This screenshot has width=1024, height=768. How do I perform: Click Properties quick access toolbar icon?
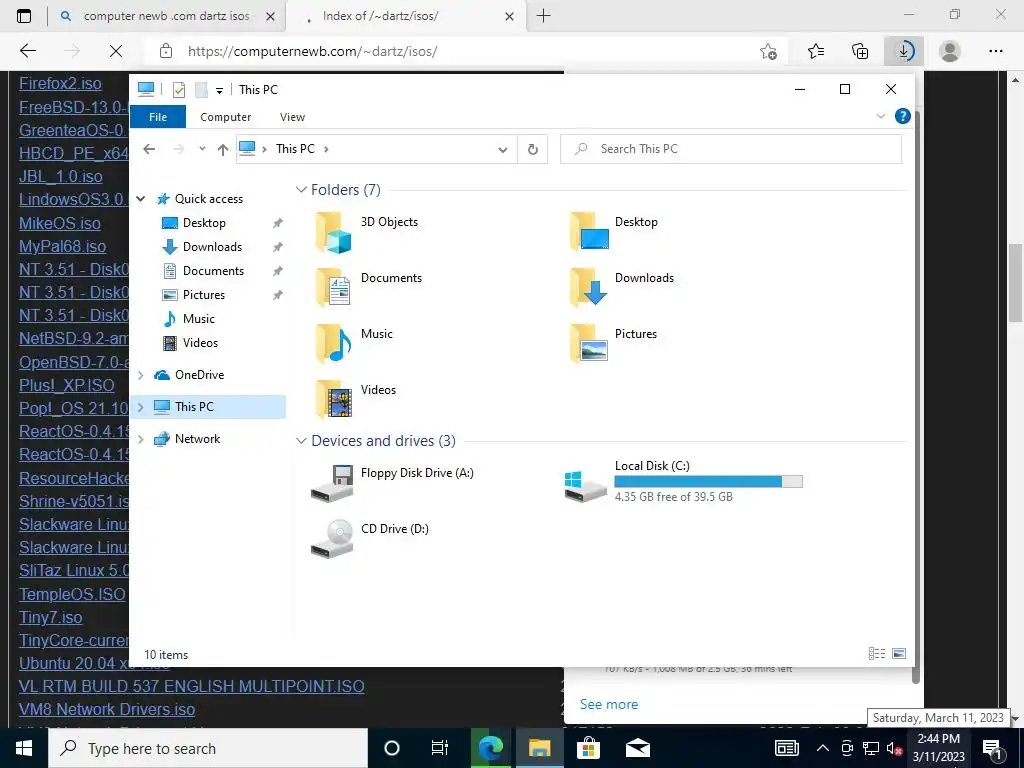tap(179, 89)
